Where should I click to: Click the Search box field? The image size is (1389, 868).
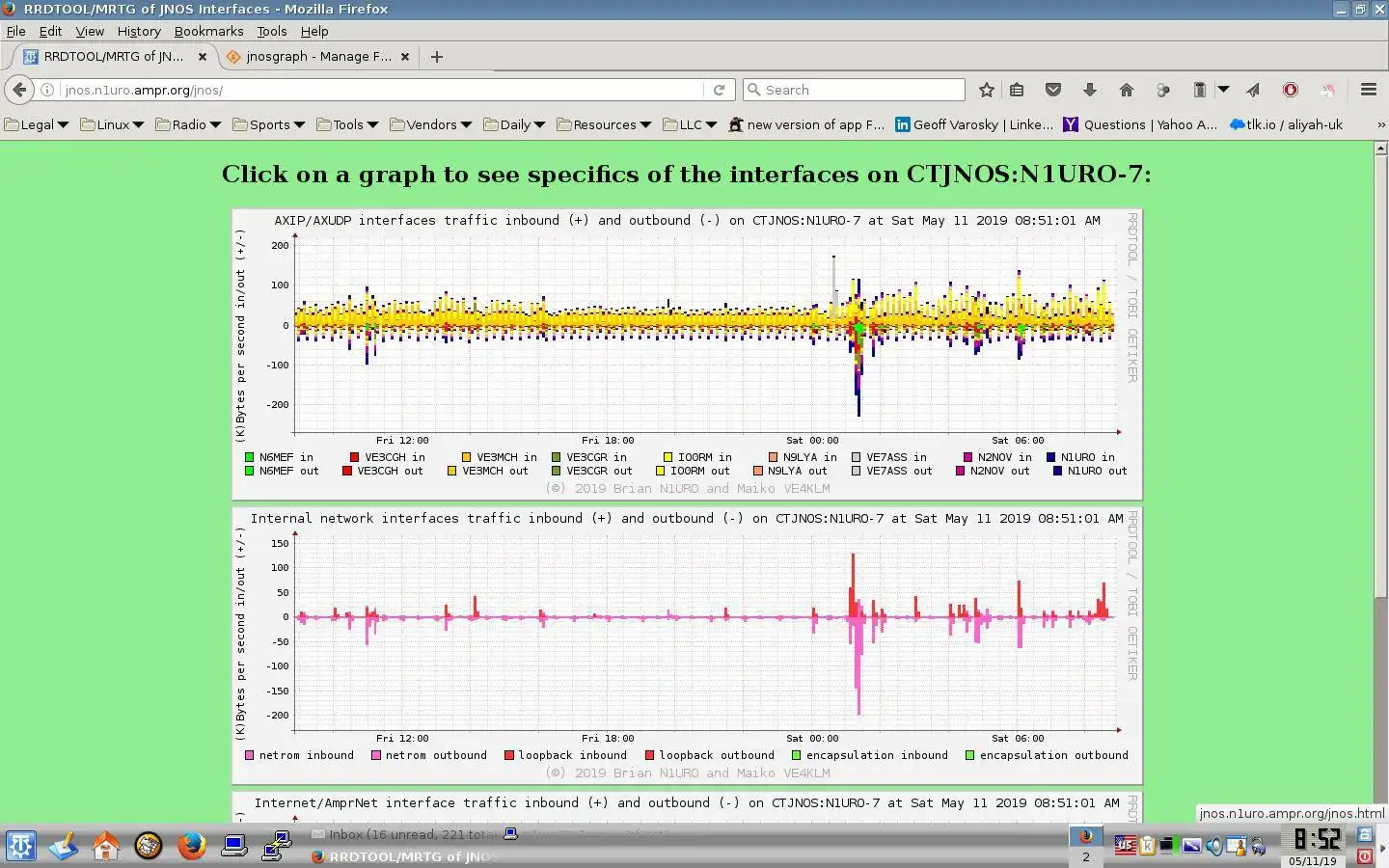[x=854, y=90]
